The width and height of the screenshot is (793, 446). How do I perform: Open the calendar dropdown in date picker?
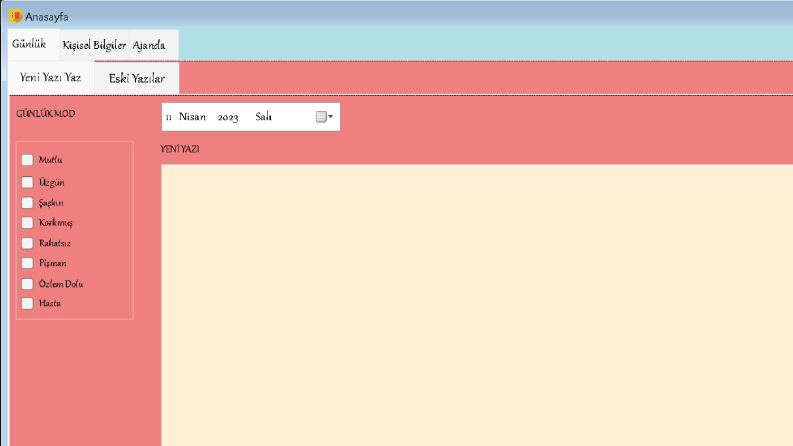point(324,117)
